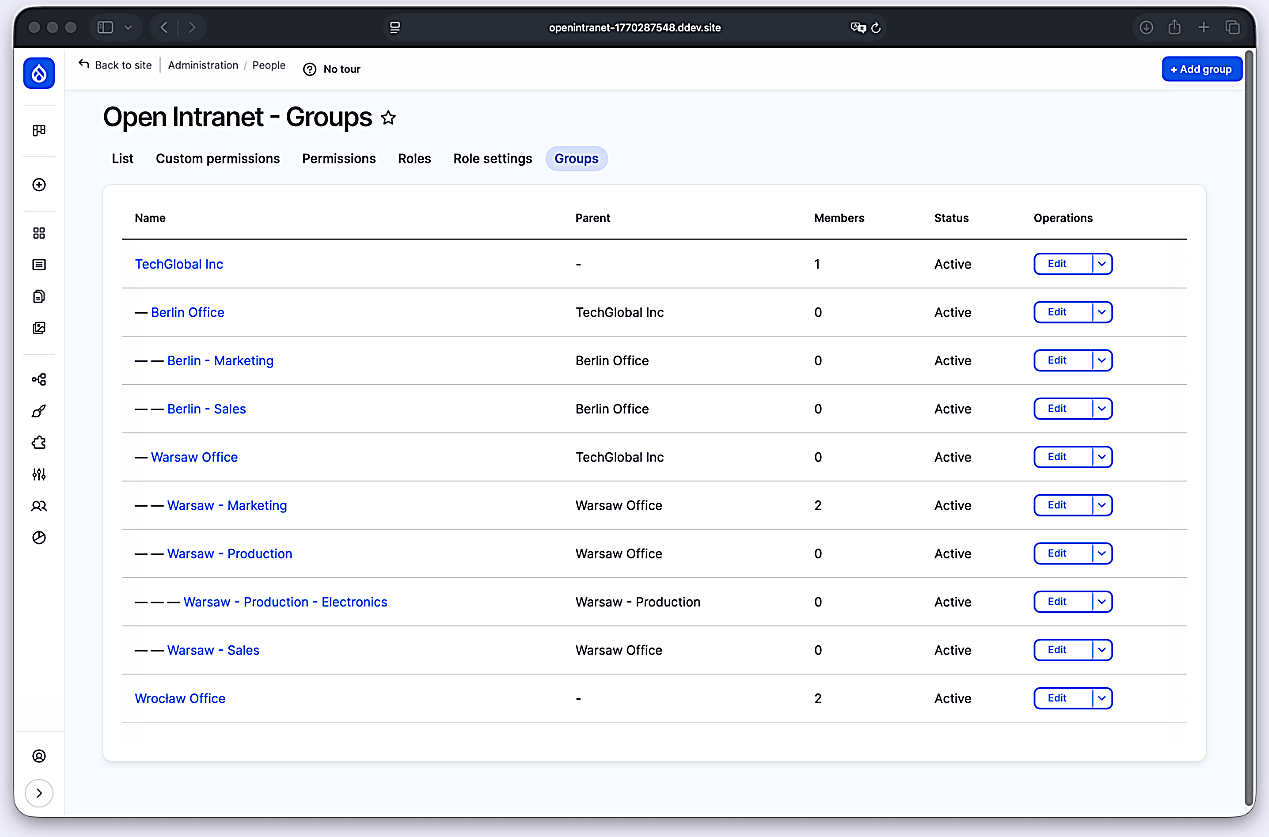Click the Create plus-circle sidebar icon
This screenshot has width=1269, height=837.
tap(39, 185)
